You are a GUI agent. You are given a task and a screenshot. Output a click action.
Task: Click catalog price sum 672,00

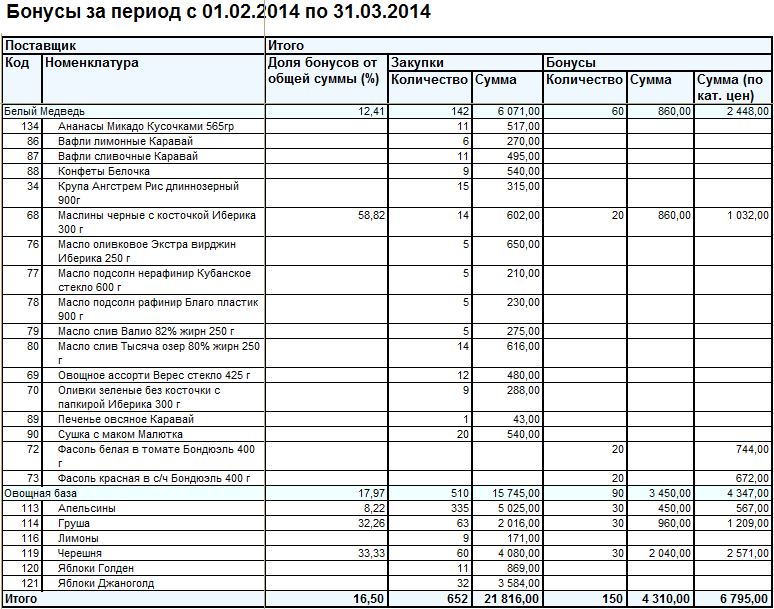pyautogui.click(x=752, y=478)
